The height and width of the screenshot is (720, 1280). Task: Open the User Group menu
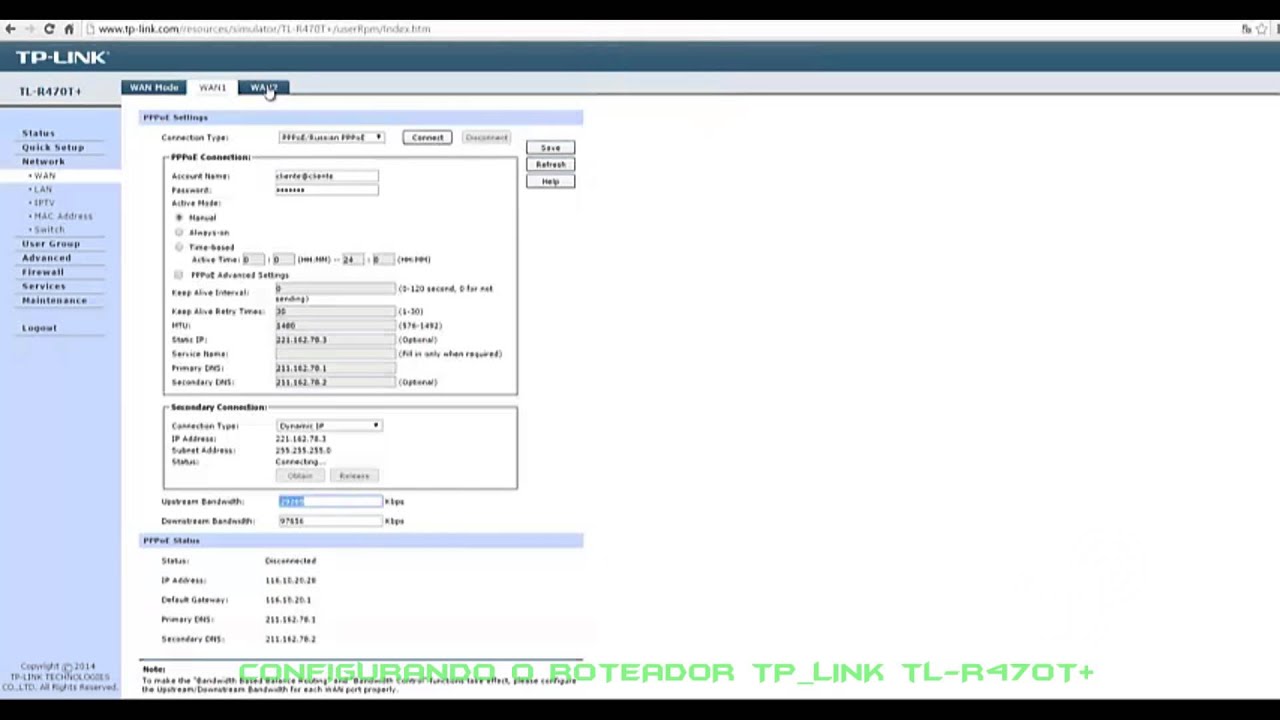click(51, 244)
